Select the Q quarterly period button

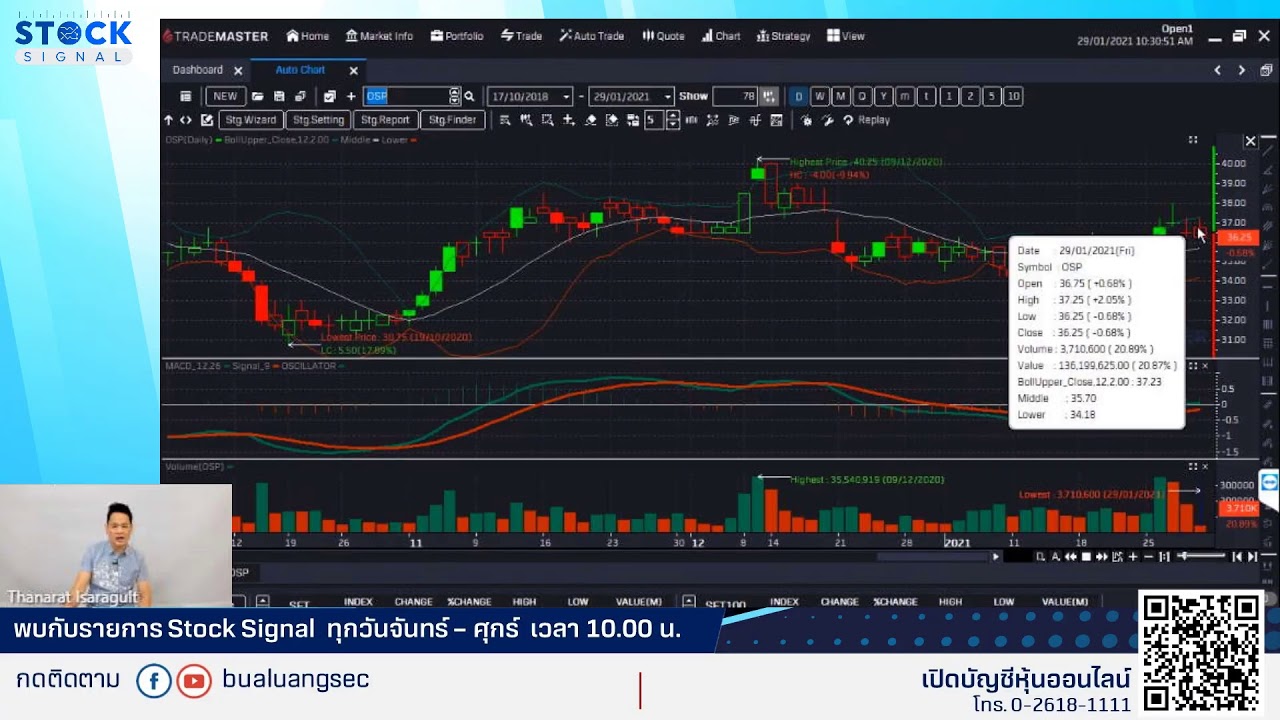863,96
